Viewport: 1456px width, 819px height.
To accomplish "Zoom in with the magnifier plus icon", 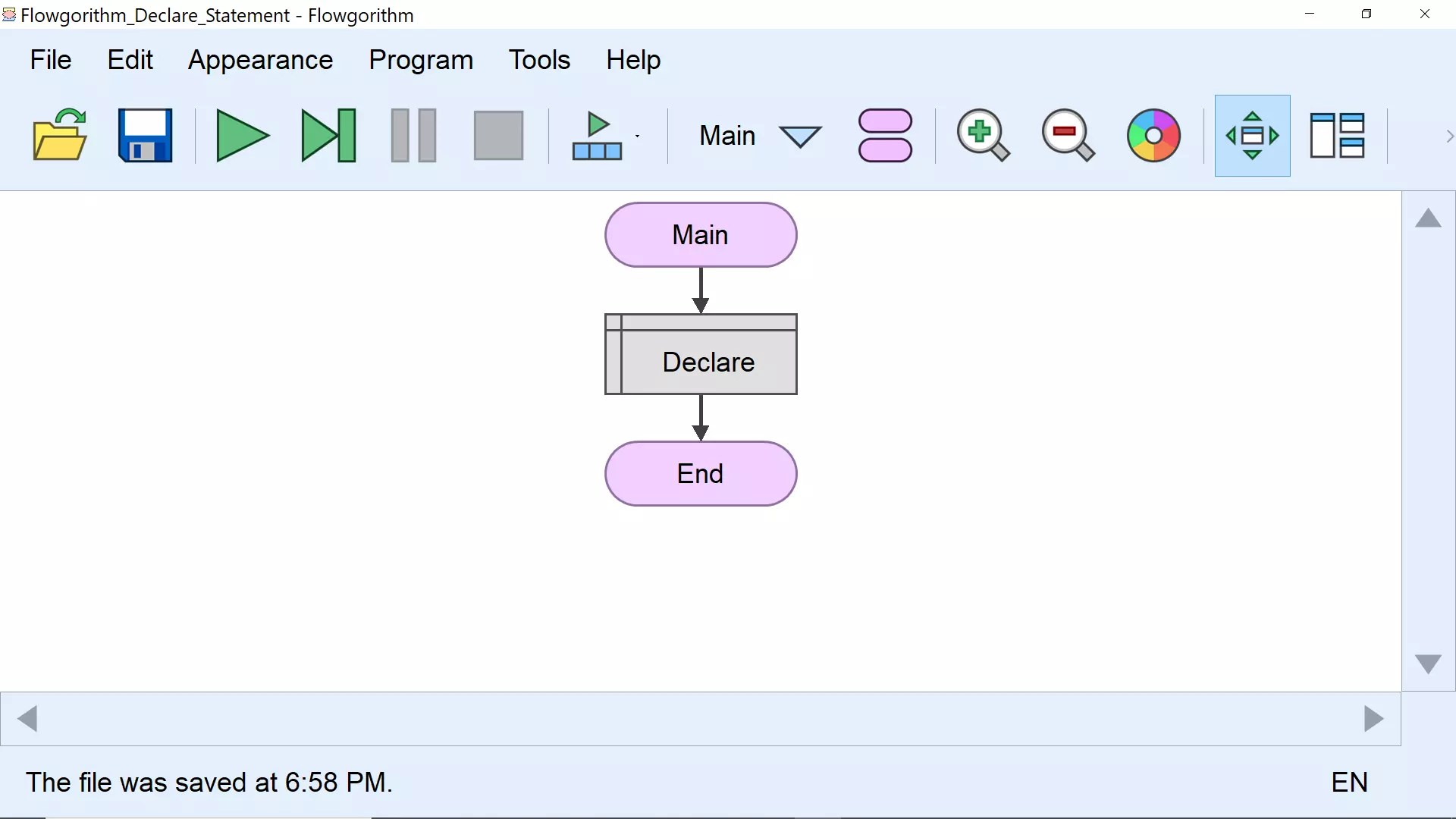I will pyautogui.click(x=983, y=135).
